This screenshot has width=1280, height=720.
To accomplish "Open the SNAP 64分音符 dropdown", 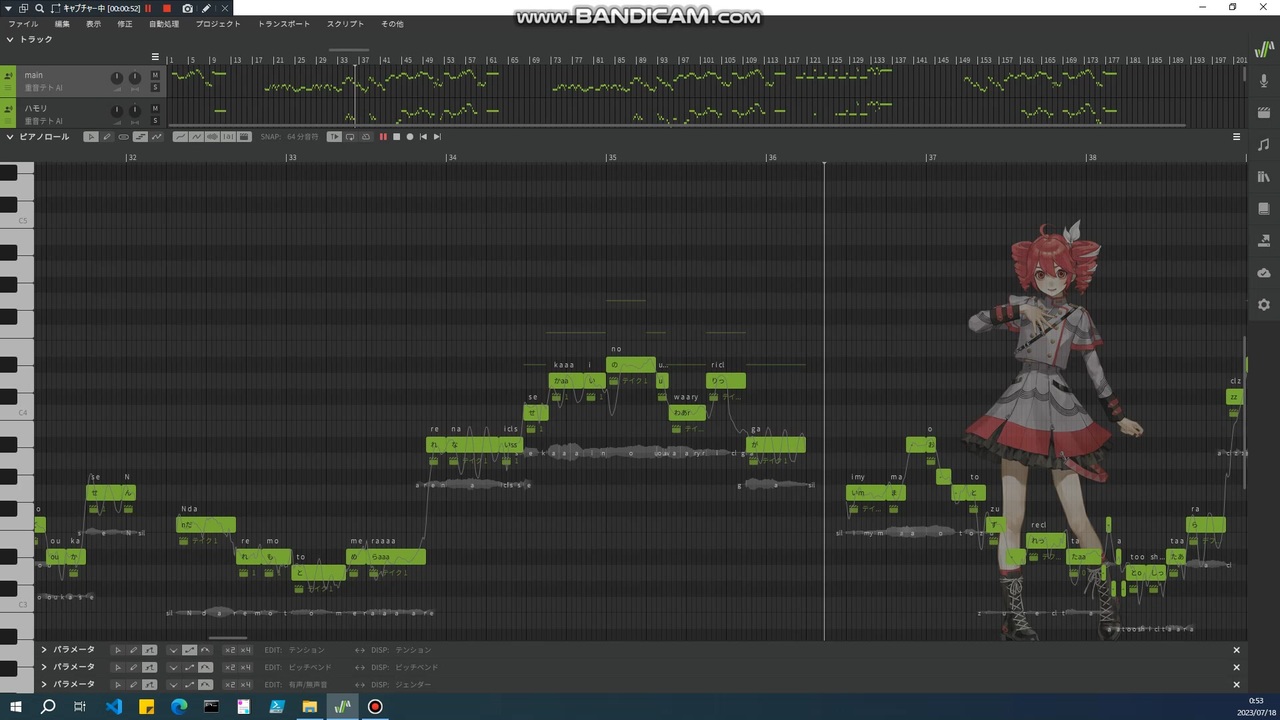I will pyautogui.click(x=290, y=137).
